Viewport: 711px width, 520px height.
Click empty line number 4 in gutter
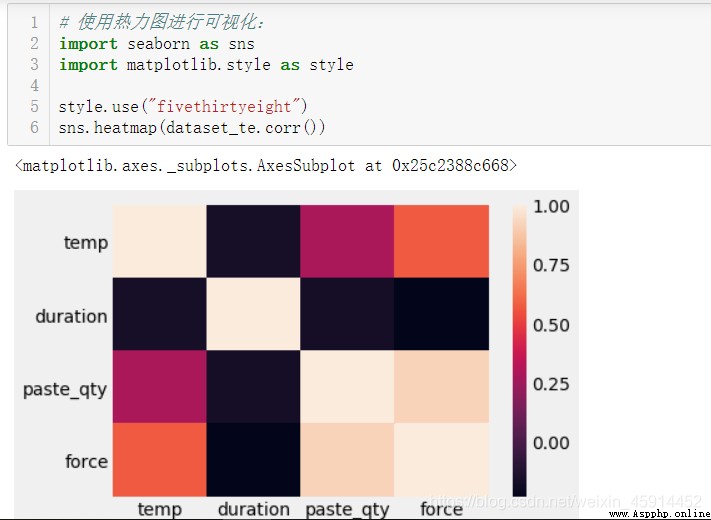point(34,85)
